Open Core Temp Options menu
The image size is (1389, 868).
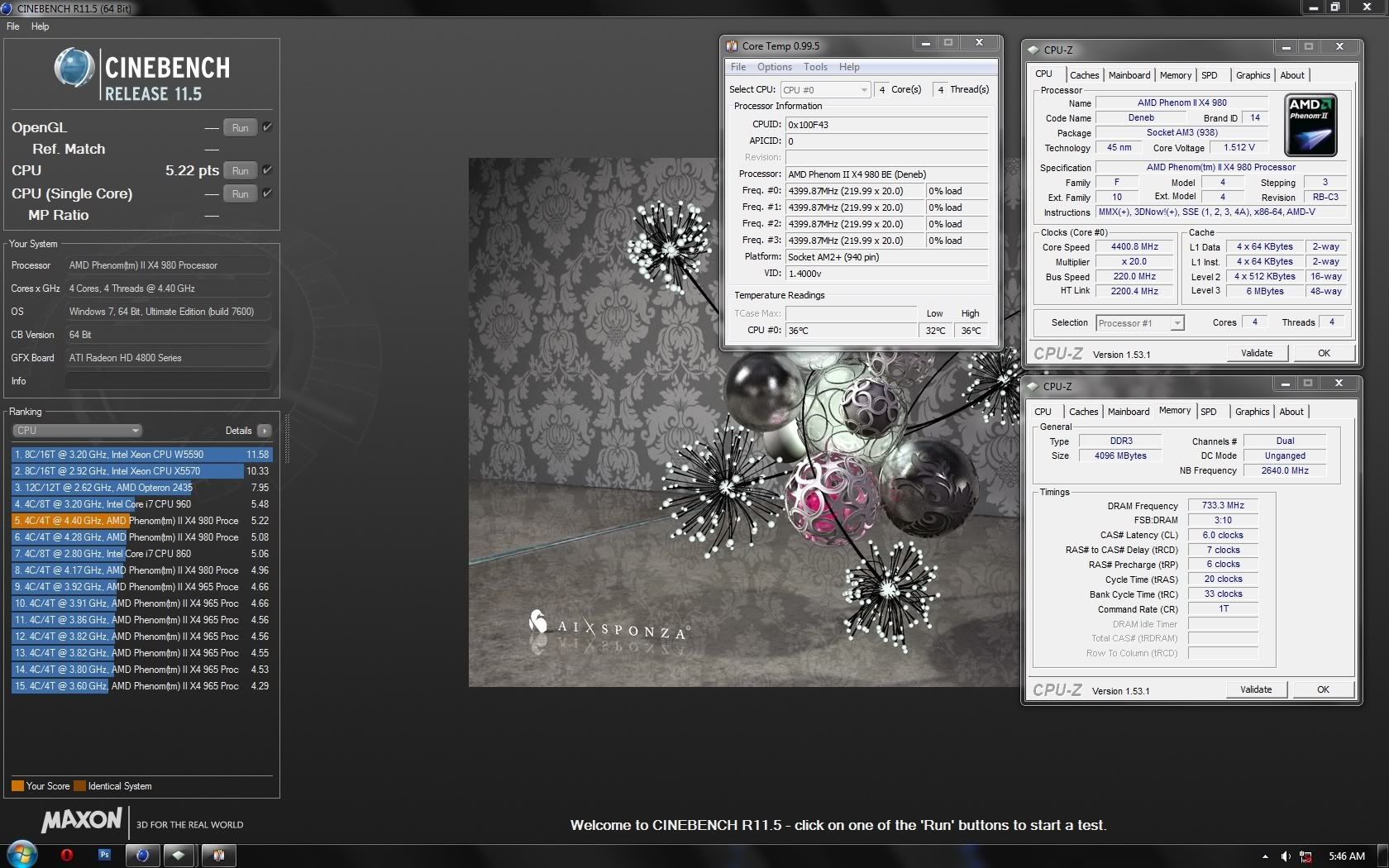[x=775, y=67]
